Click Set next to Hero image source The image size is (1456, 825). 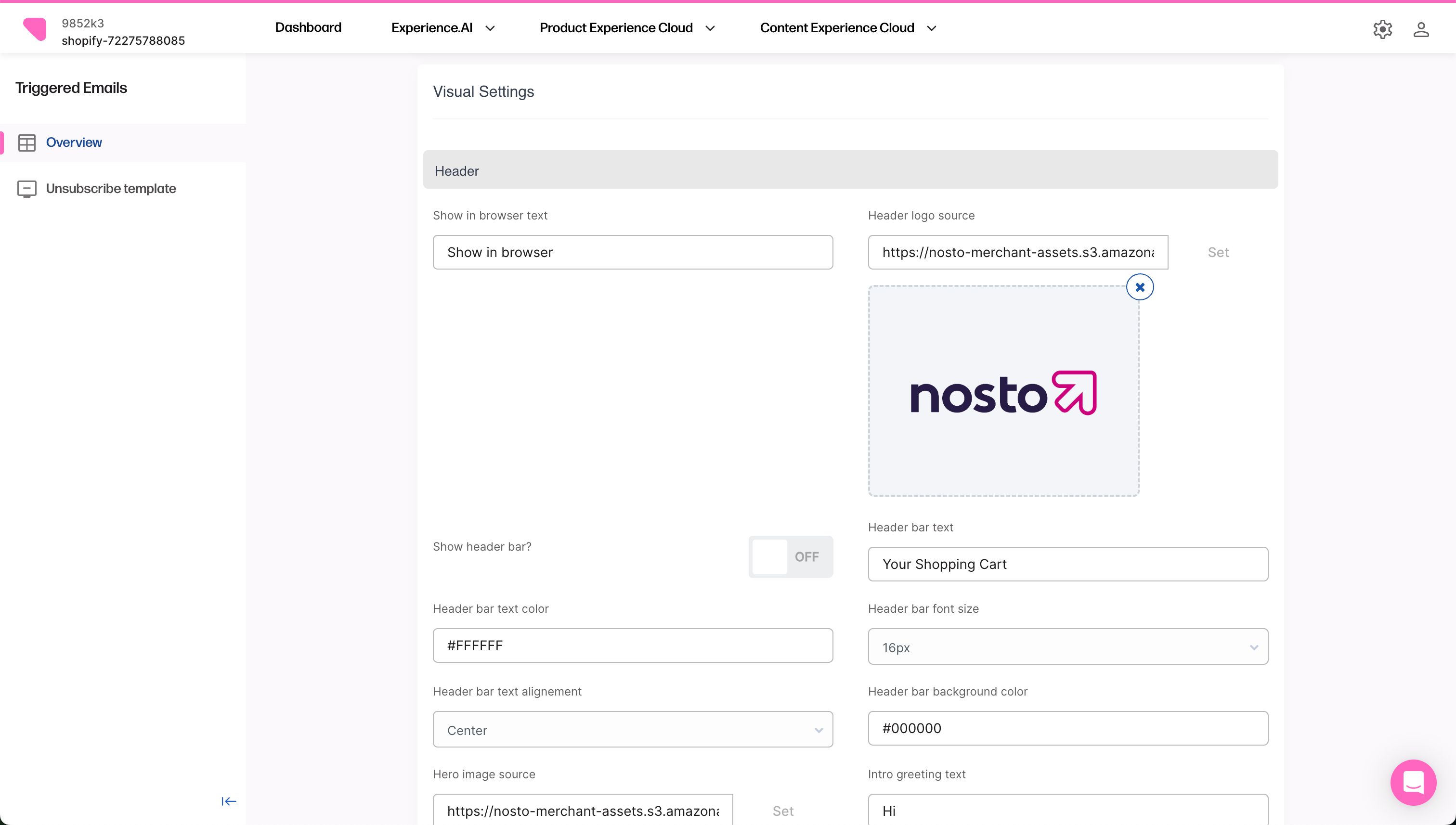[783, 811]
